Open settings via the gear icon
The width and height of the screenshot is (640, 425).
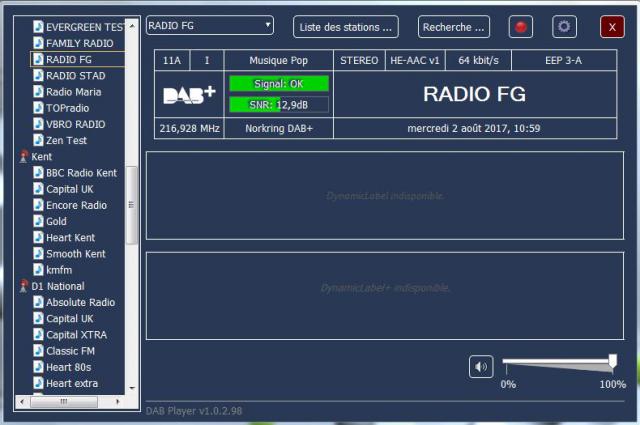564,27
